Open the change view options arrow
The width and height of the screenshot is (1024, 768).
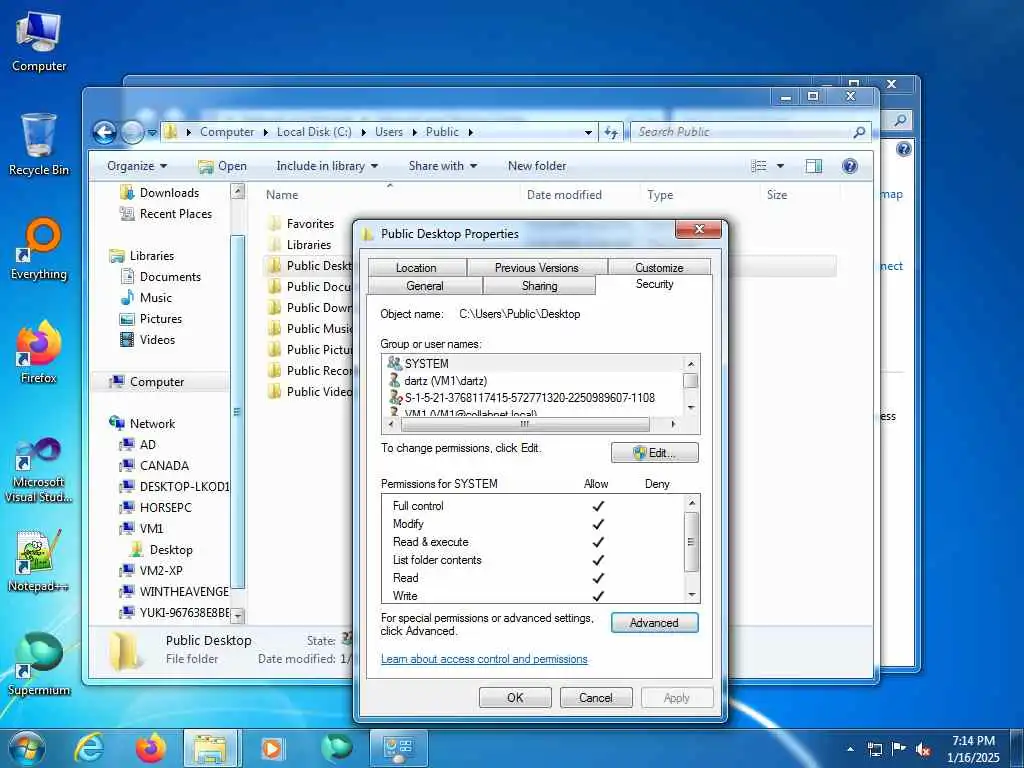780,166
